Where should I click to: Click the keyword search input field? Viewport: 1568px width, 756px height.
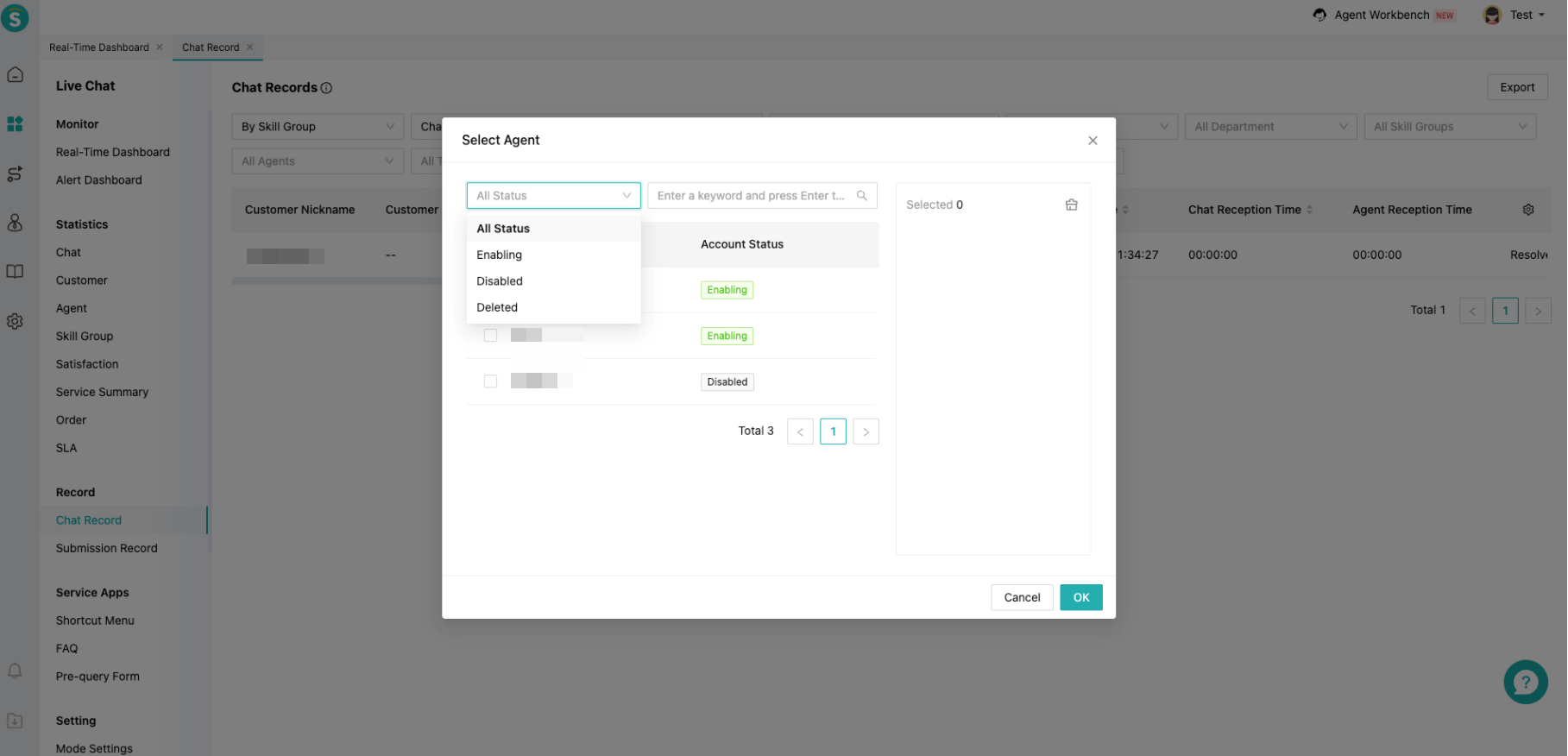750,196
